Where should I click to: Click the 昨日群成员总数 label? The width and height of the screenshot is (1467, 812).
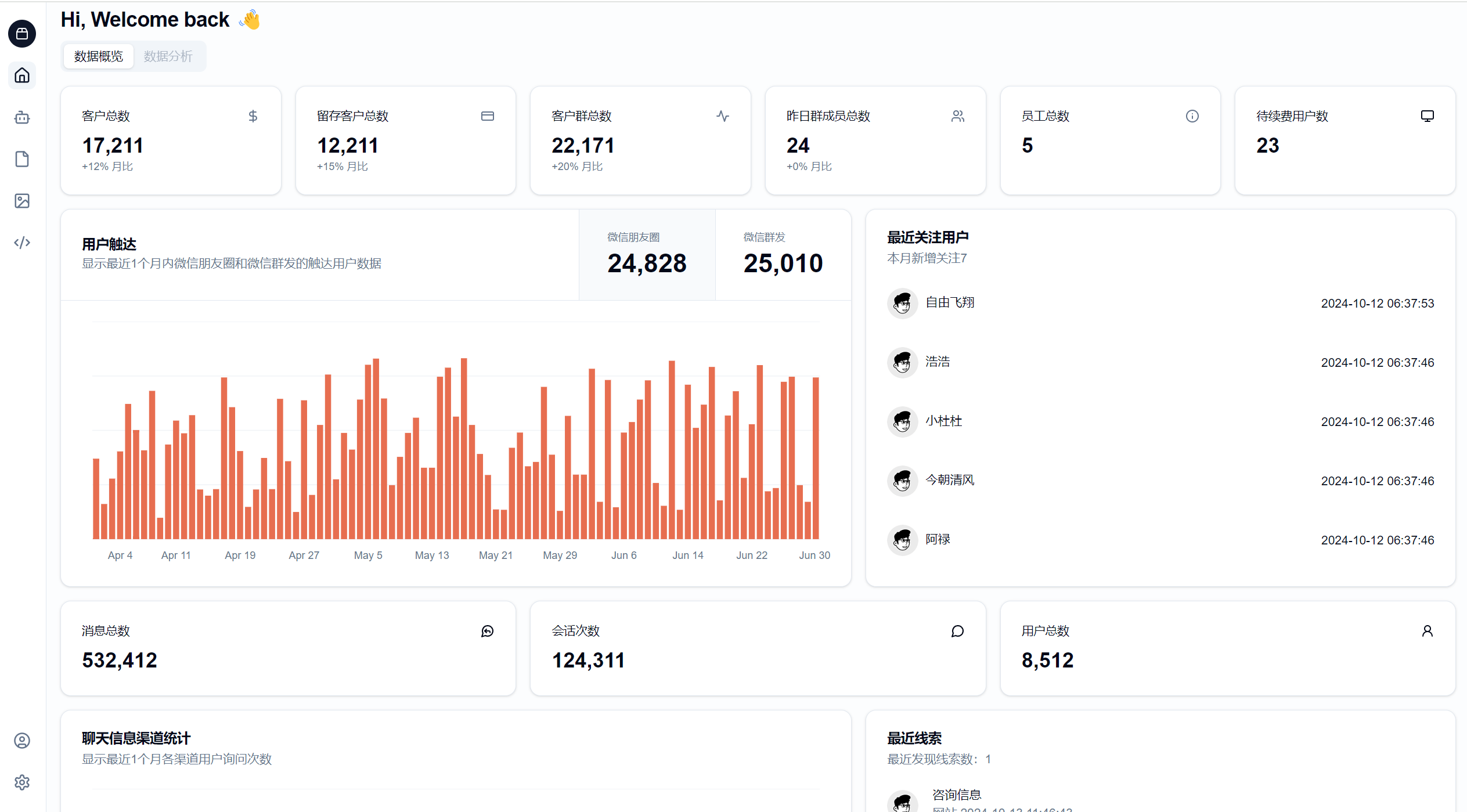pos(828,116)
